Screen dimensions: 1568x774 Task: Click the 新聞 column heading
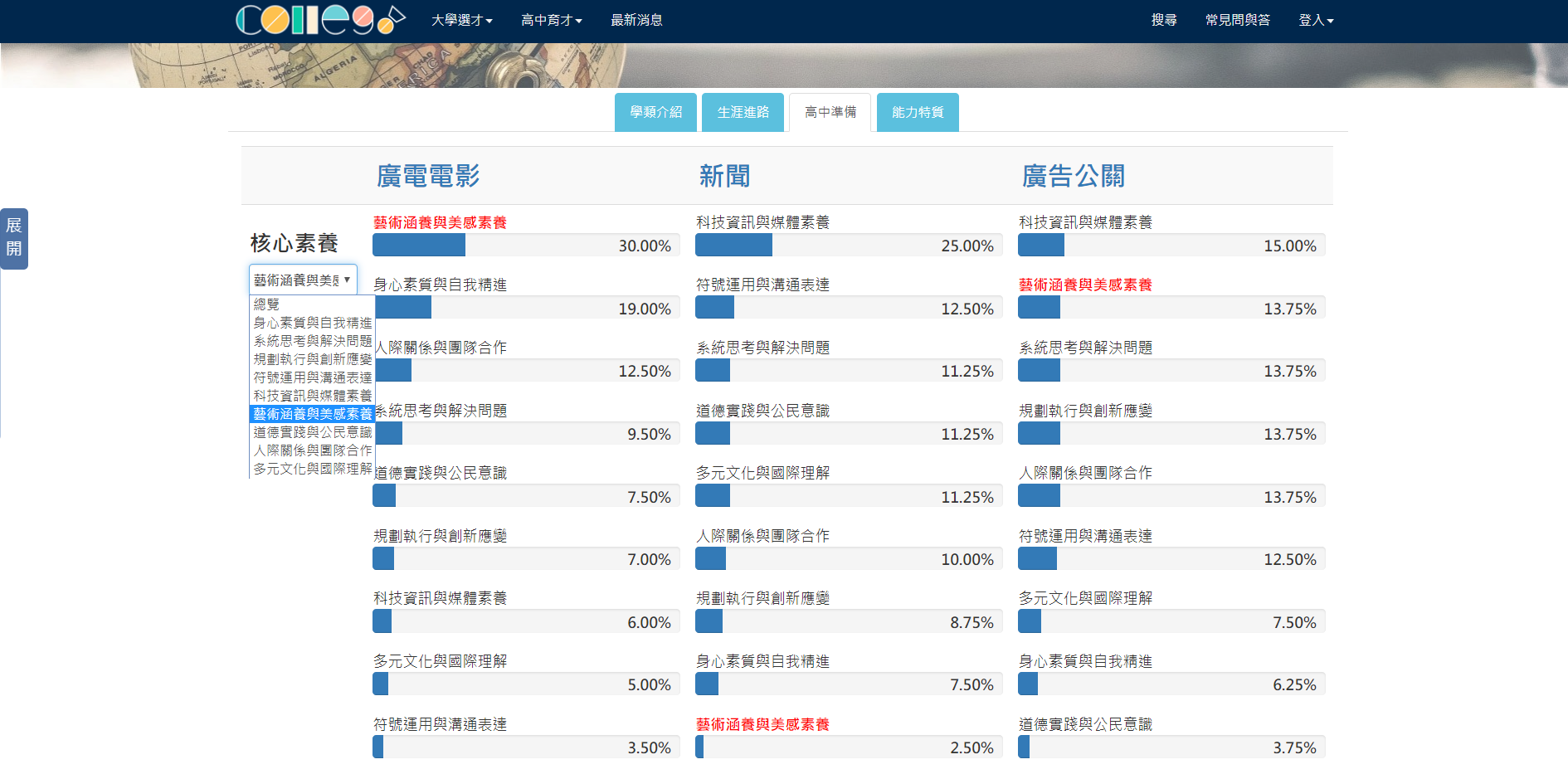724,176
